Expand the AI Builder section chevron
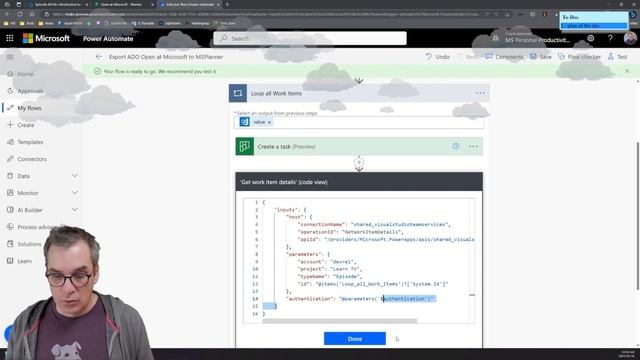This screenshot has width=640, height=360. coord(75,210)
